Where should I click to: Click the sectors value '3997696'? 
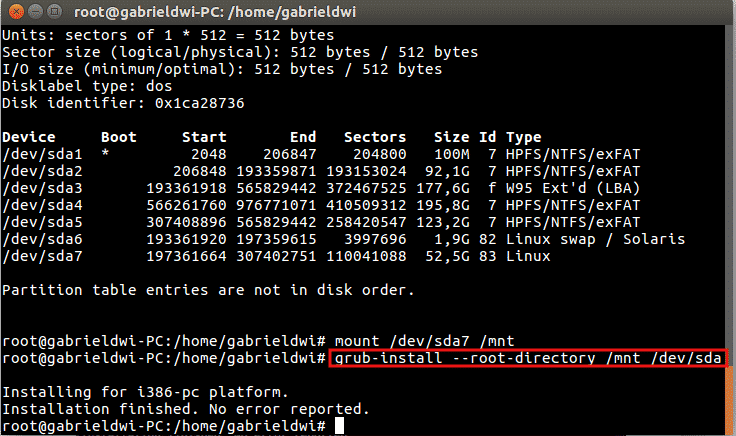tap(375, 239)
